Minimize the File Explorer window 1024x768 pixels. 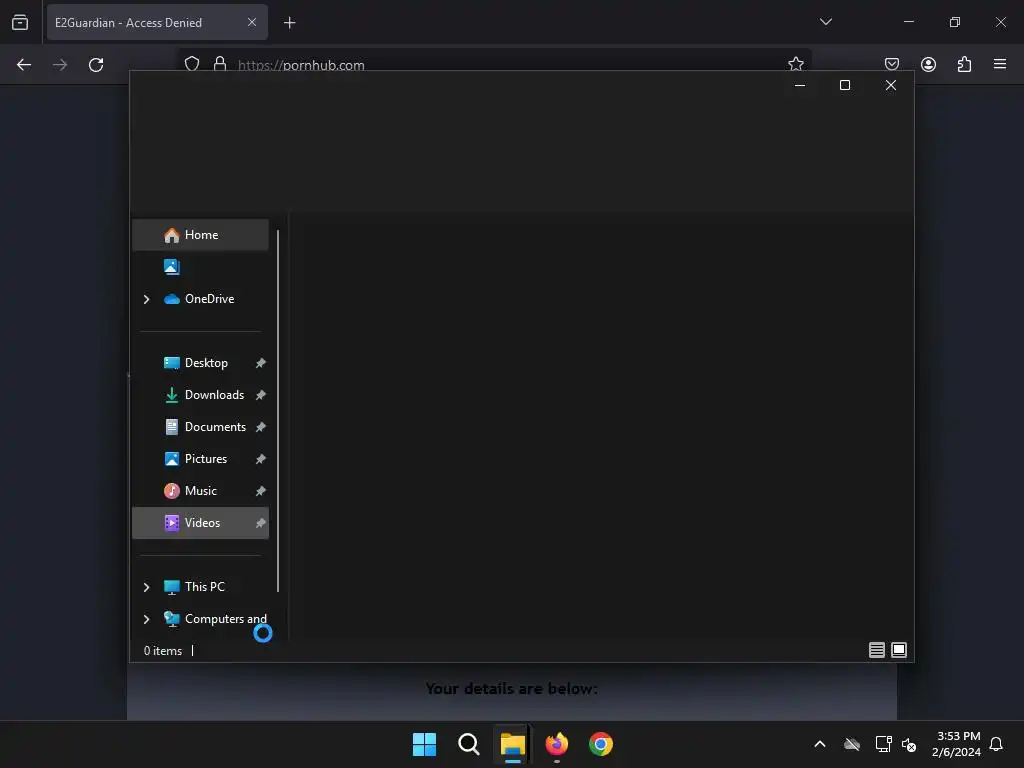point(800,85)
